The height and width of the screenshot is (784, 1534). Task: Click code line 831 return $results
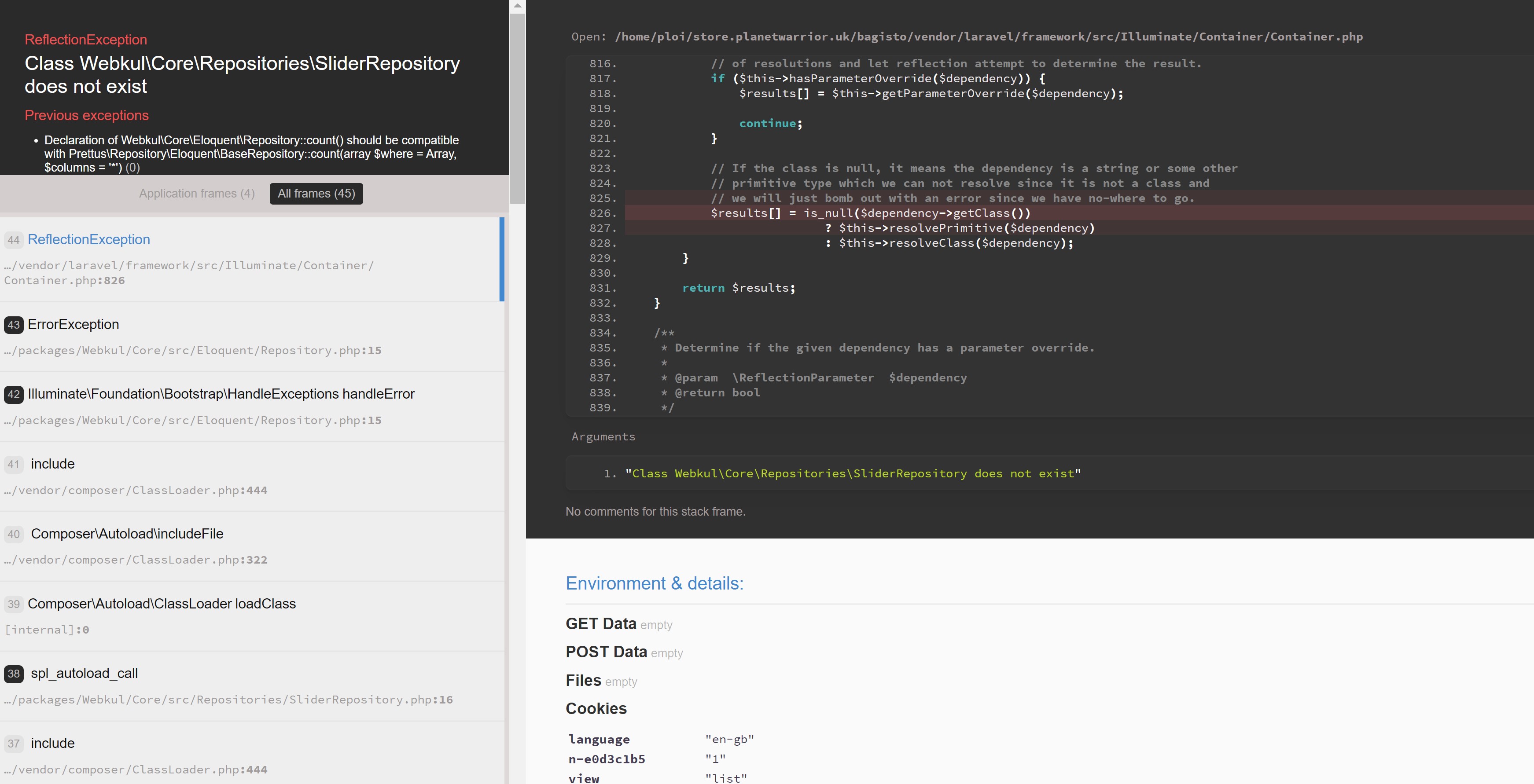click(739, 288)
